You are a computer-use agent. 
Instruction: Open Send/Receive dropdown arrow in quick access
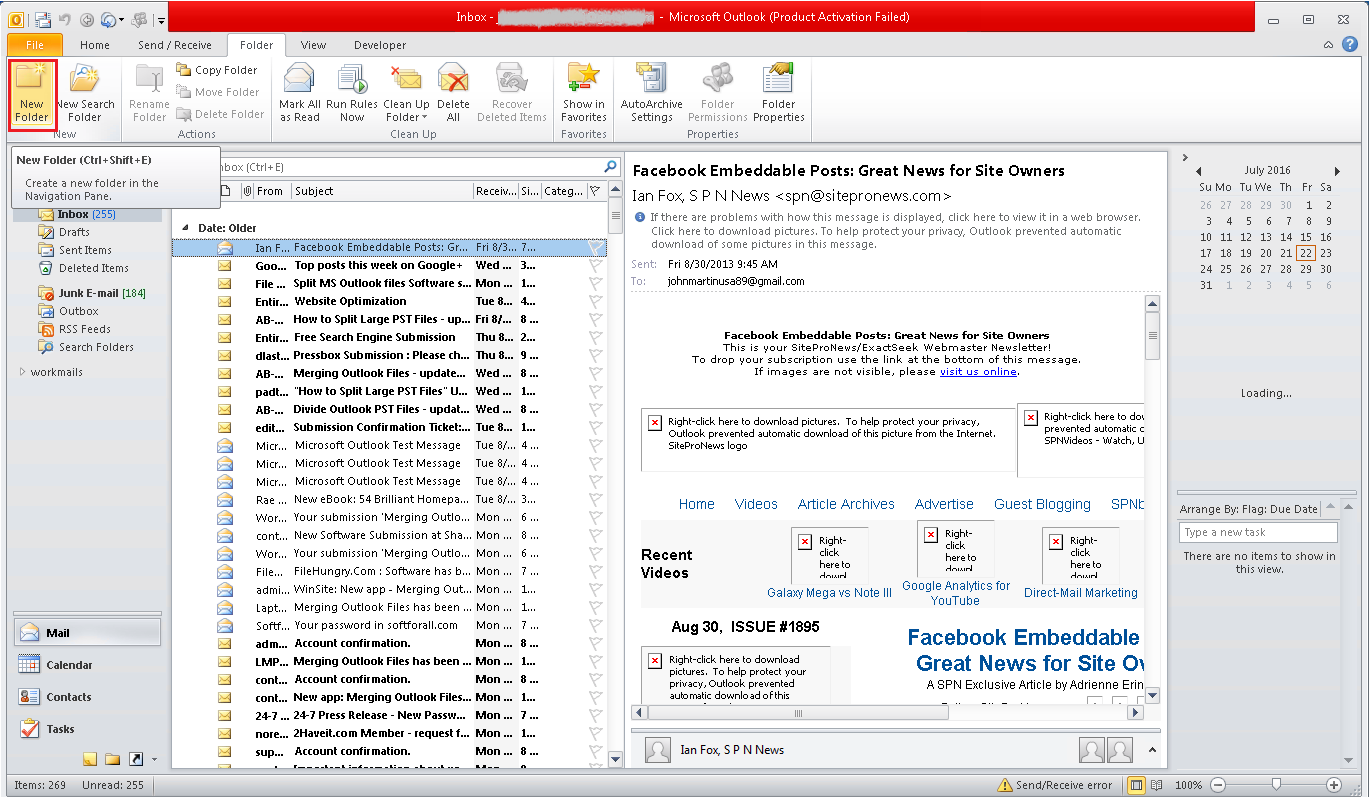coord(122,19)
